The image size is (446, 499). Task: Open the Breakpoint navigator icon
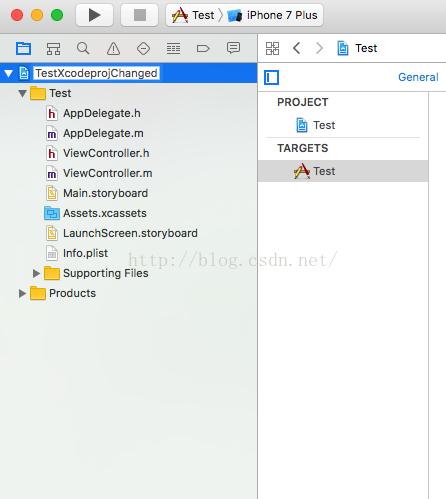(203, 49)
